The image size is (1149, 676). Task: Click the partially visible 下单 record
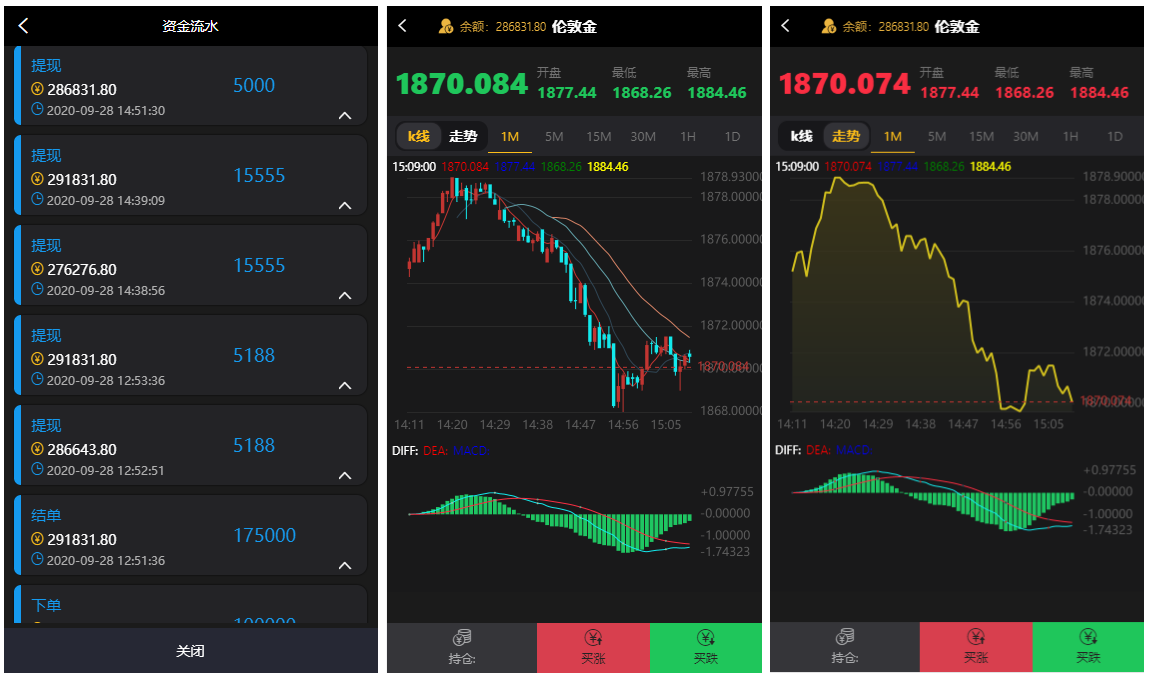(x=191, y=605)
